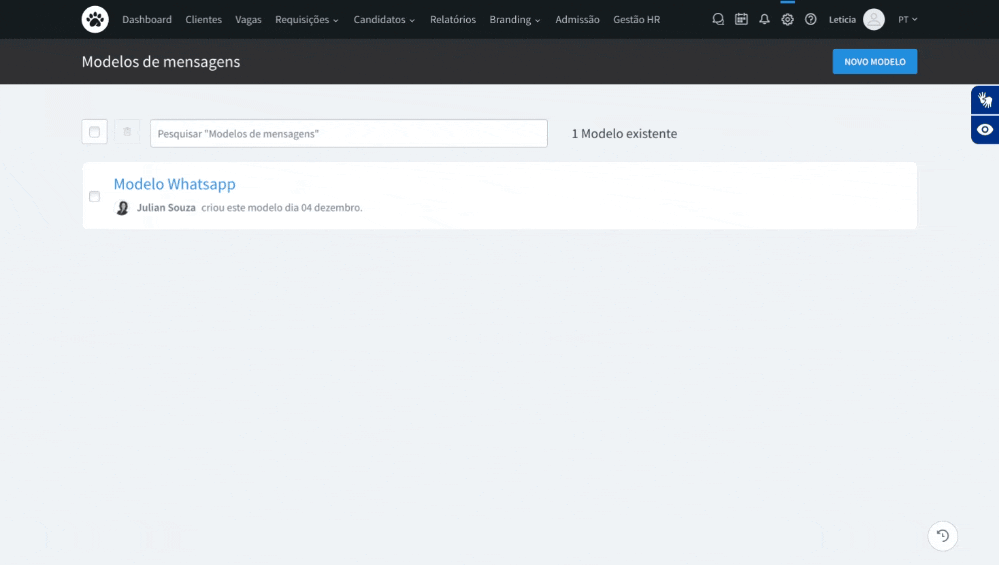Click Julian Souza author name

click(x=166, y=208)
